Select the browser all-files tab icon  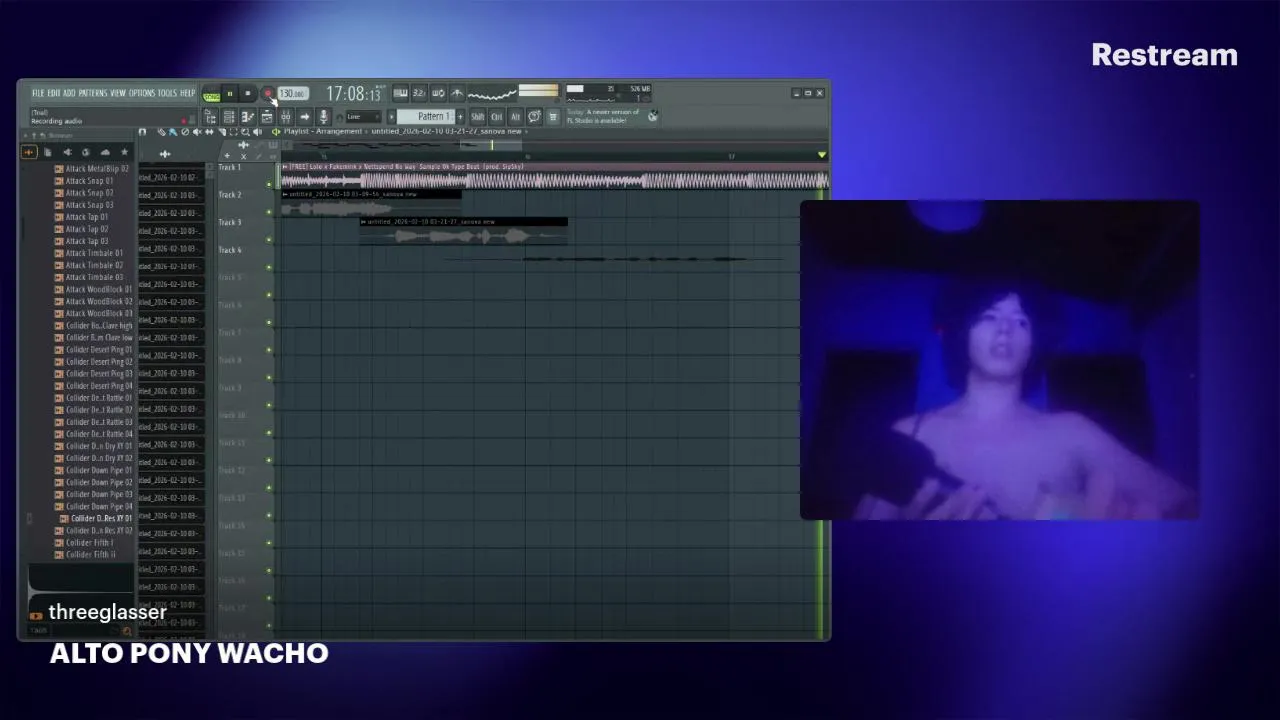click(28, 152)
